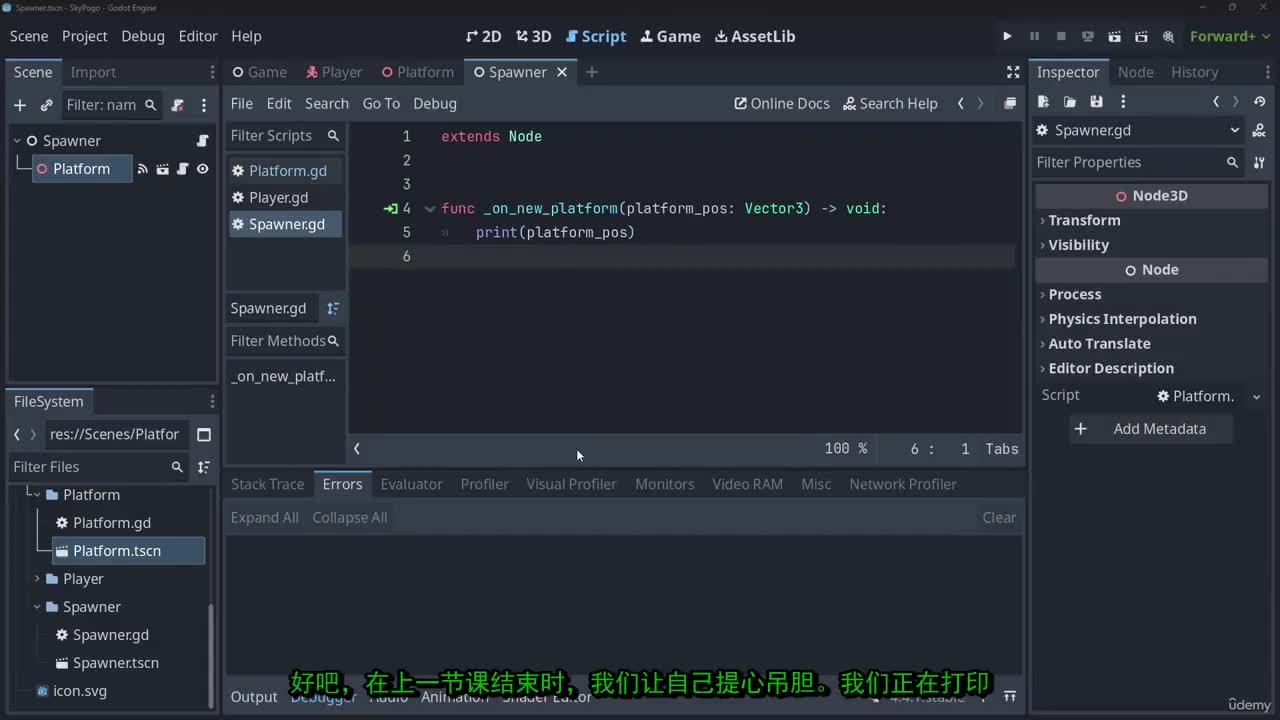Switch to the 3D workspace
Viewport: 1280px width, 720px height.
[x=534, y=36]
